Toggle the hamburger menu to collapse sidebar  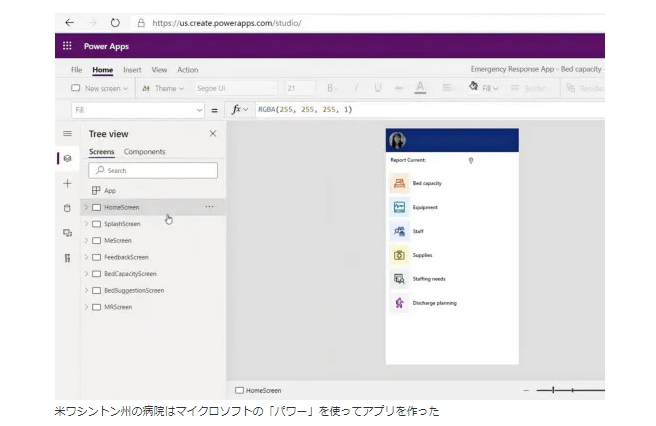pos(67,133)
